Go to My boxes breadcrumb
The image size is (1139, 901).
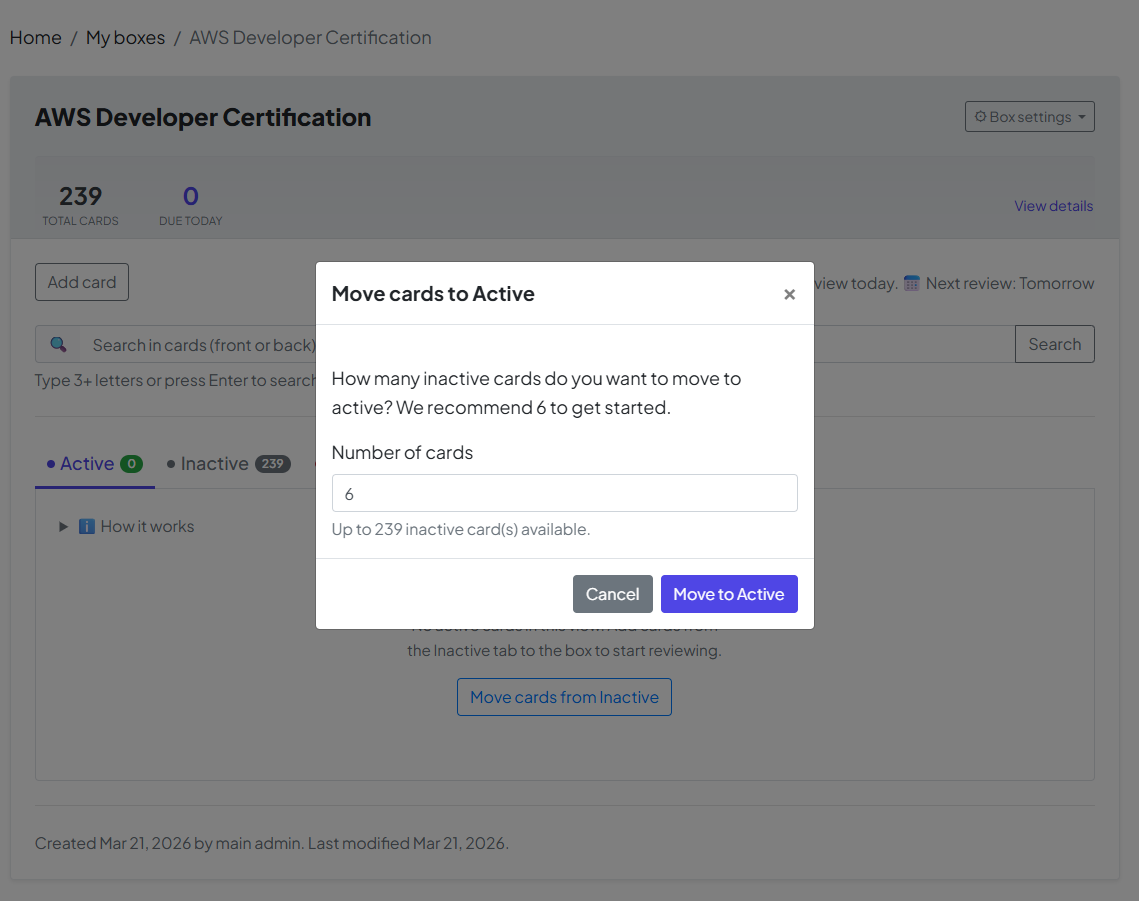click(125, 38)
